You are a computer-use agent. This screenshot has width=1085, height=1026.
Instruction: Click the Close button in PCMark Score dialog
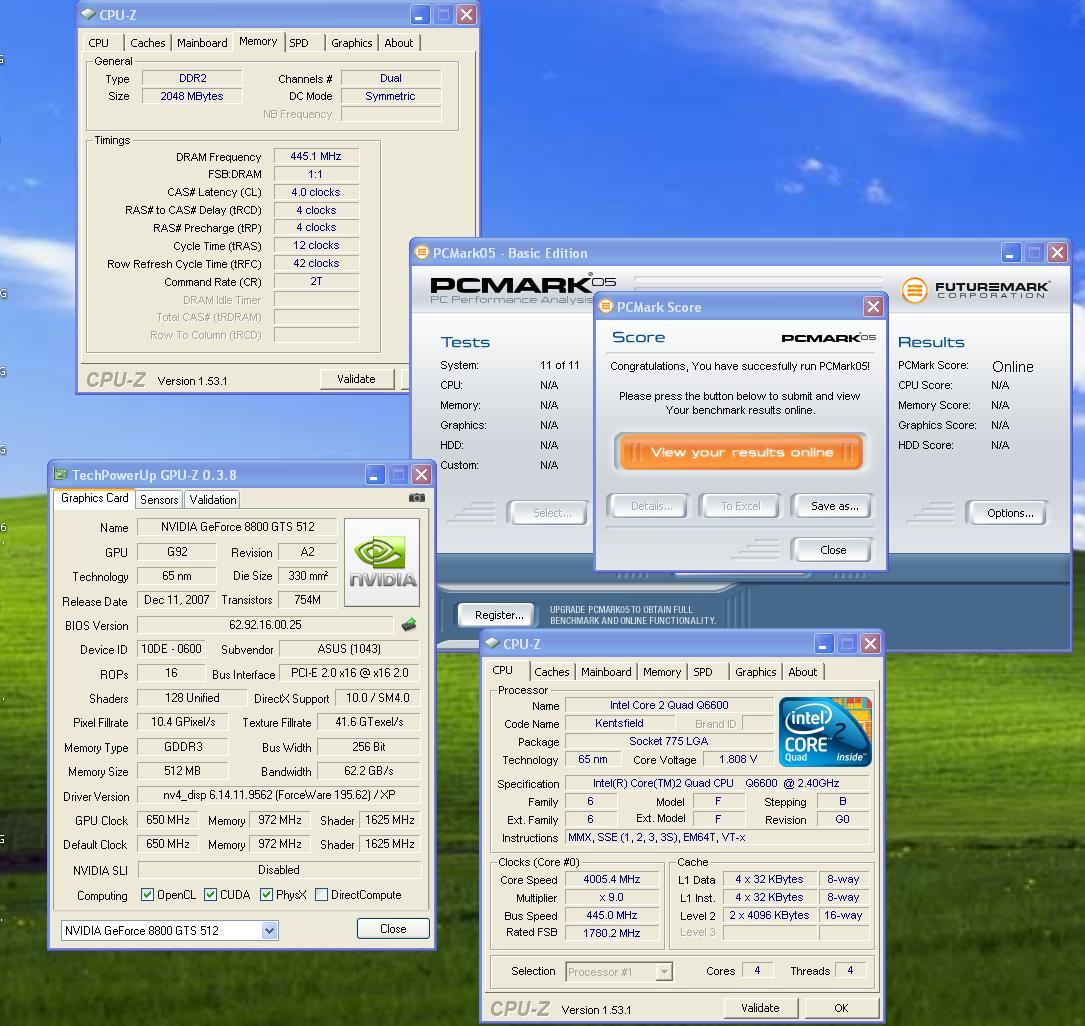coord(832,550)
